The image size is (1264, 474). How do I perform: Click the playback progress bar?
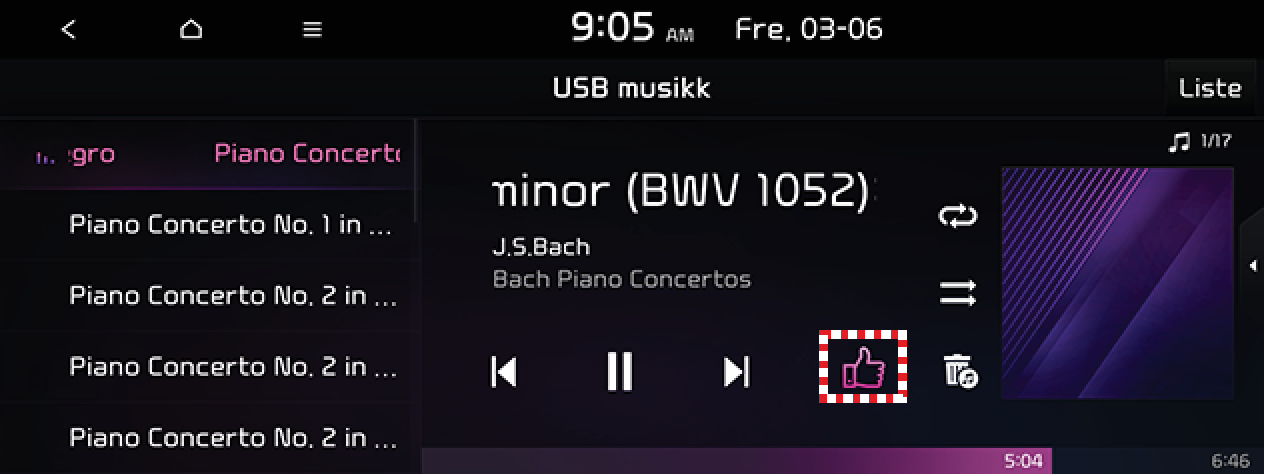pyautogui.click(x=843, y=461)
